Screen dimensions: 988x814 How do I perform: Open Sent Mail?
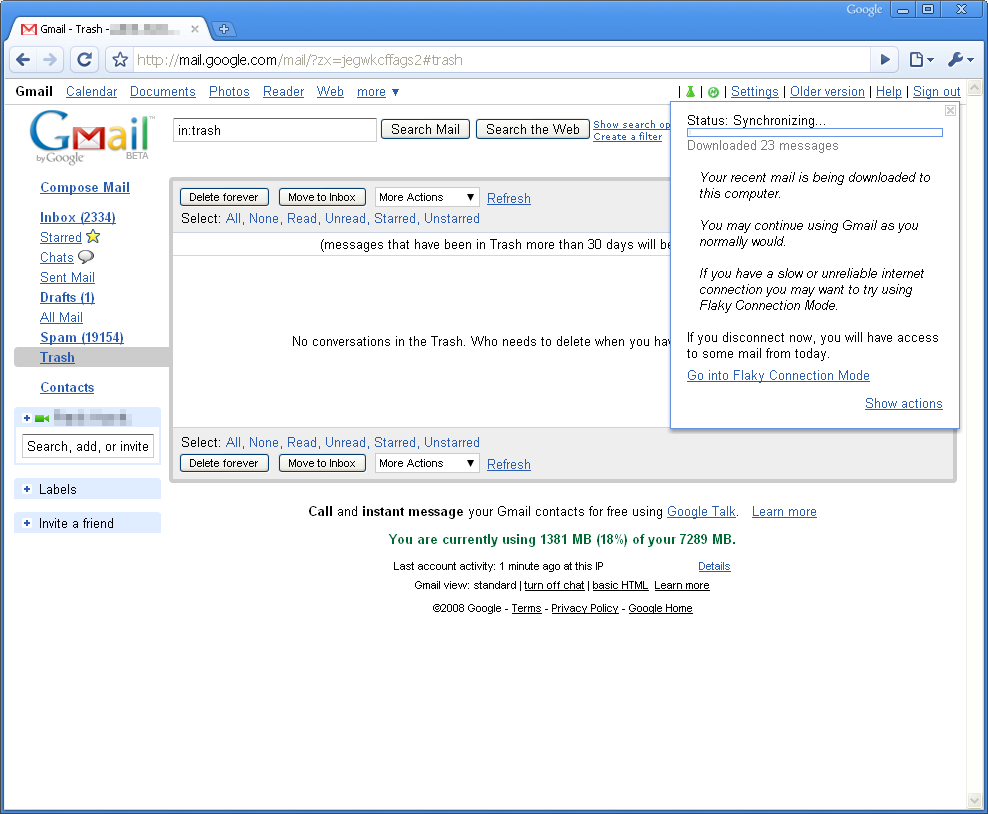67,277
